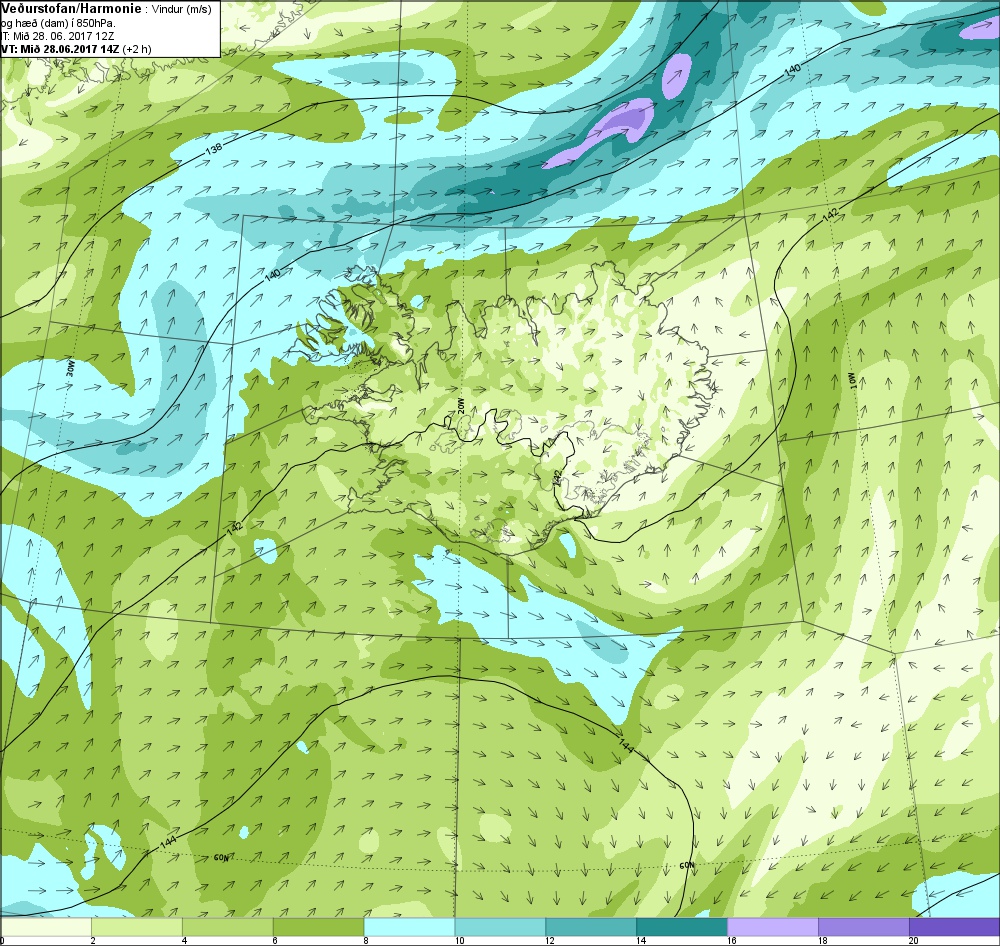Click the light purple 16–18 m/s legend swatch
The height and width of the screenshot is (946, 1000).
(772, 926)
